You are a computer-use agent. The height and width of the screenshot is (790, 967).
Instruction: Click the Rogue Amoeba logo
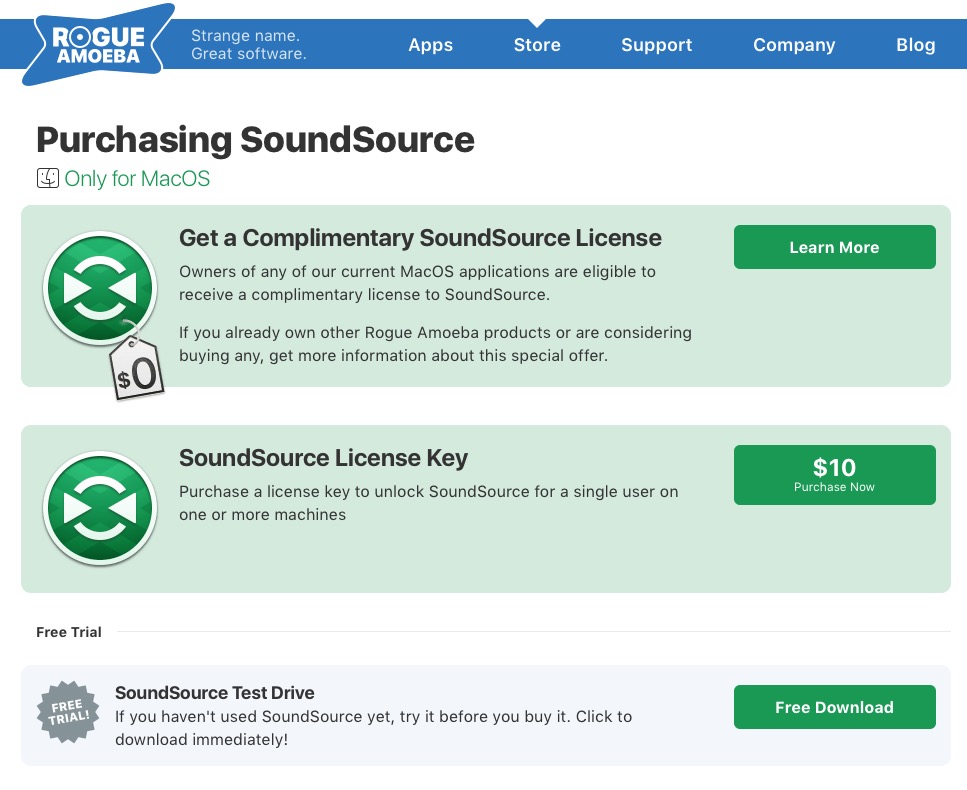click(99, 45)
